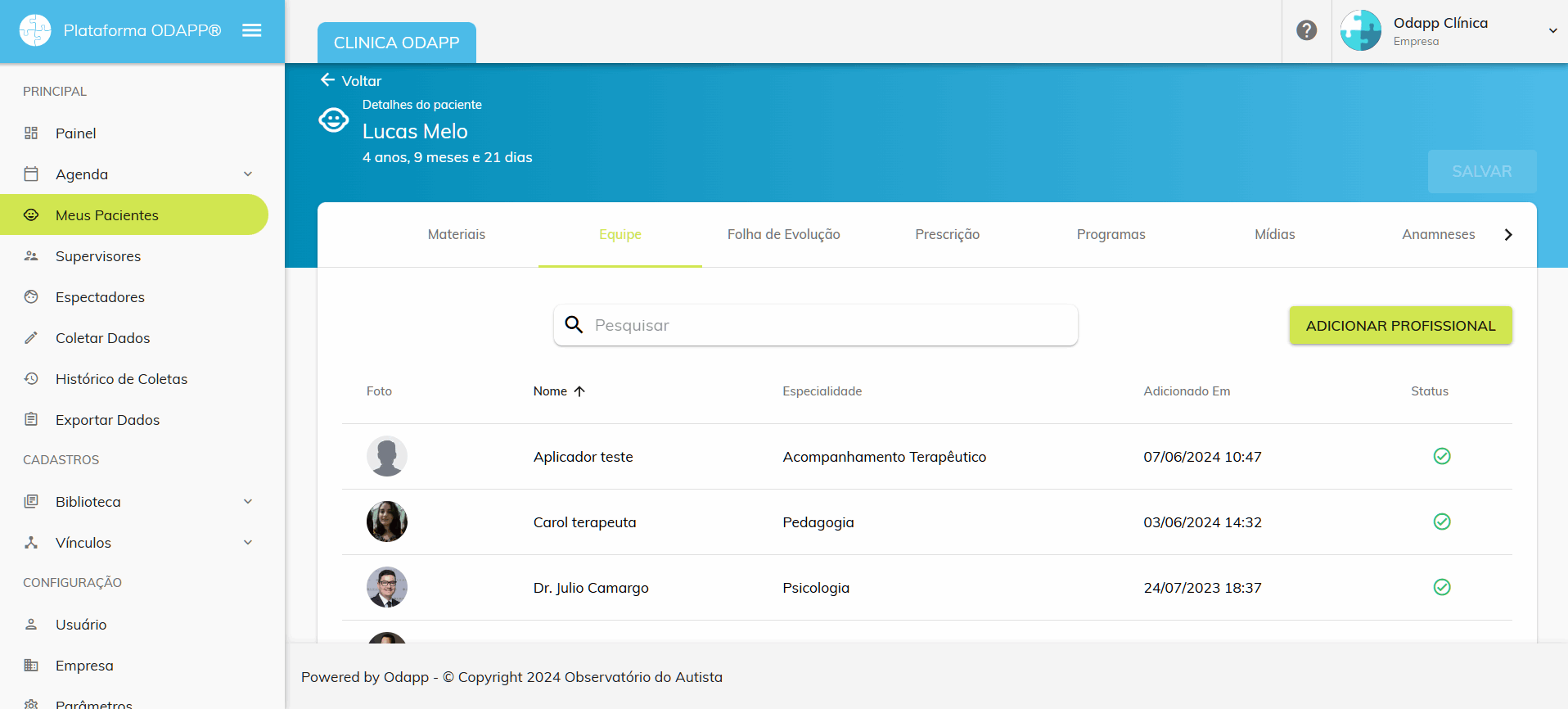Viewport: 1568px width, 709px height.
Task: Click the Plataforma ODAPP puzzle logo
Action: coord(35,30)
